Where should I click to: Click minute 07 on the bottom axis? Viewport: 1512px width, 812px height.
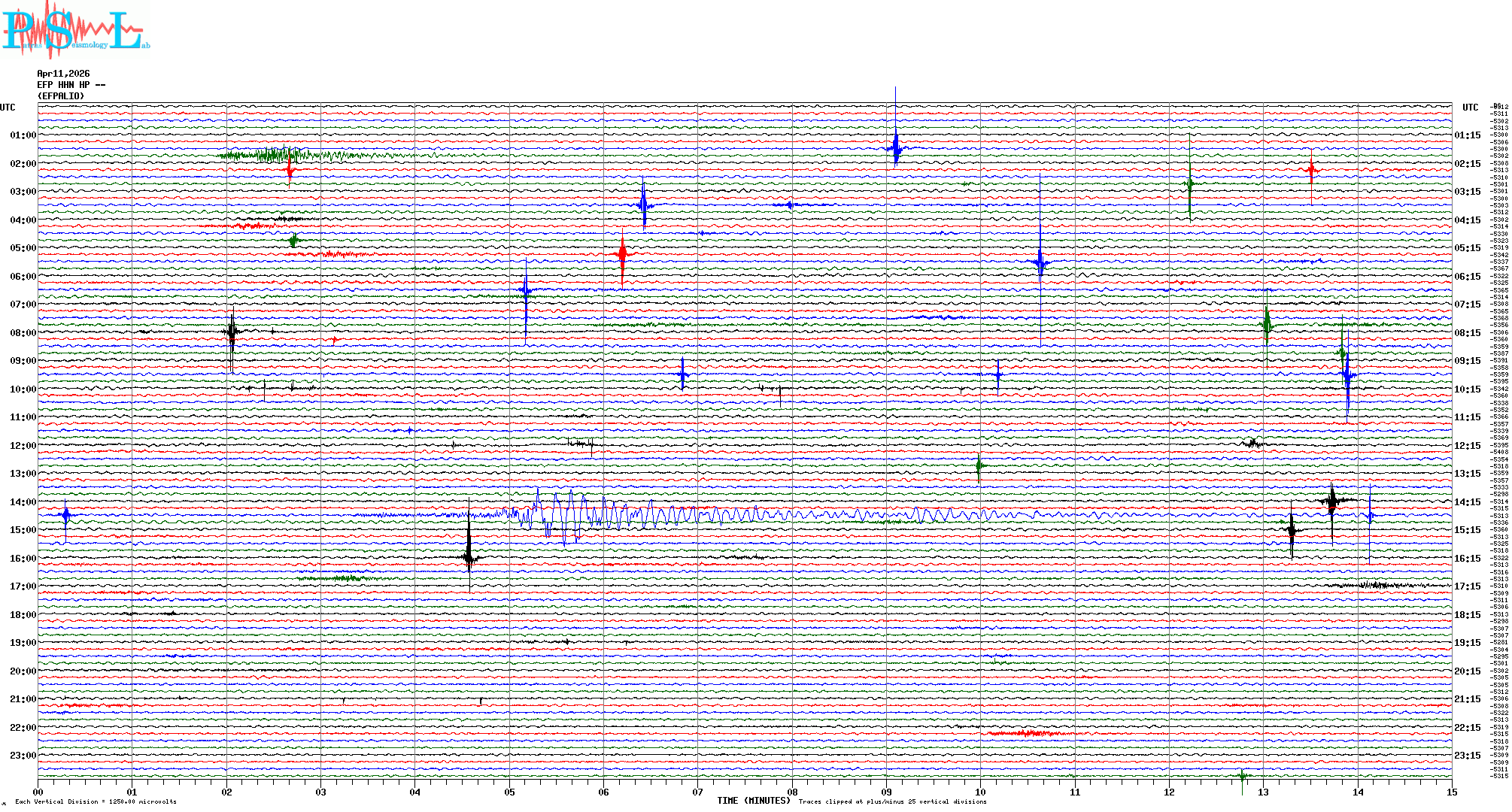pyautogui.click(x=697, y=792)
